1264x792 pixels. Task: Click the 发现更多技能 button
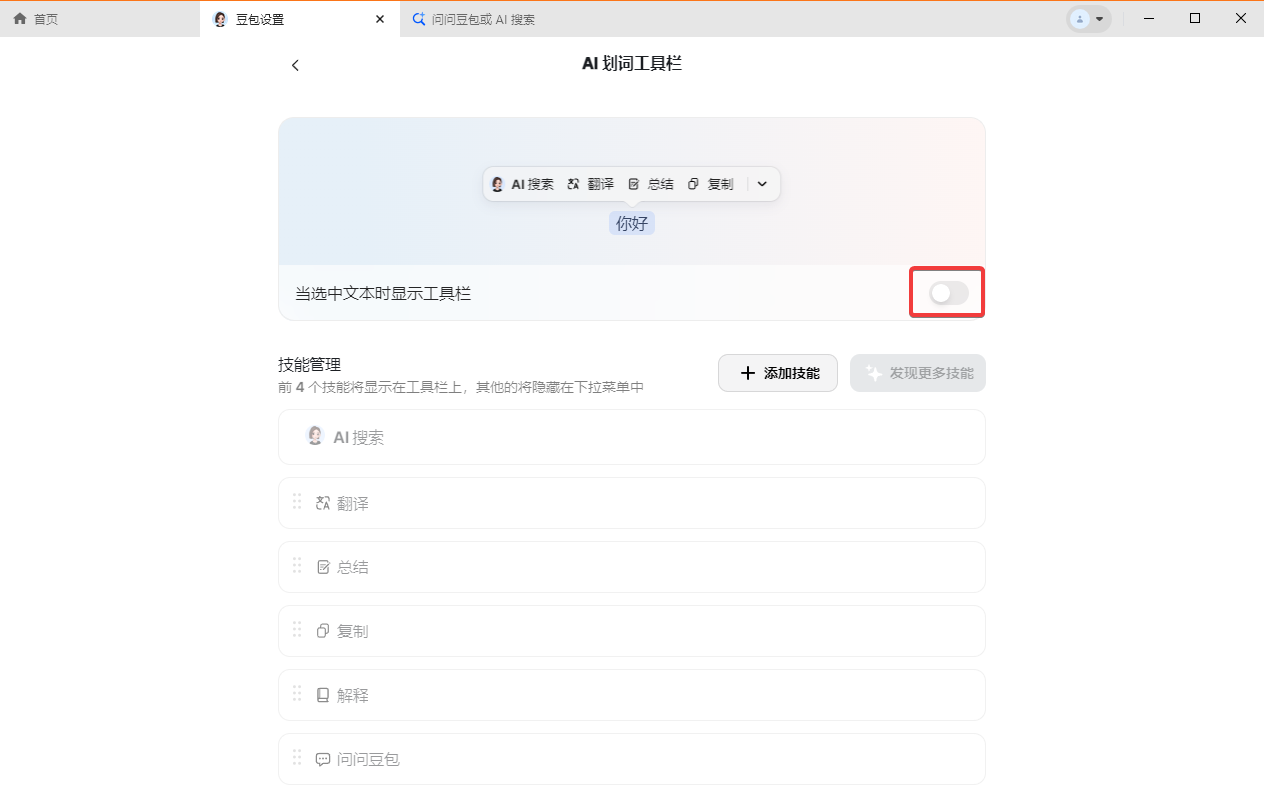[917, 372]
